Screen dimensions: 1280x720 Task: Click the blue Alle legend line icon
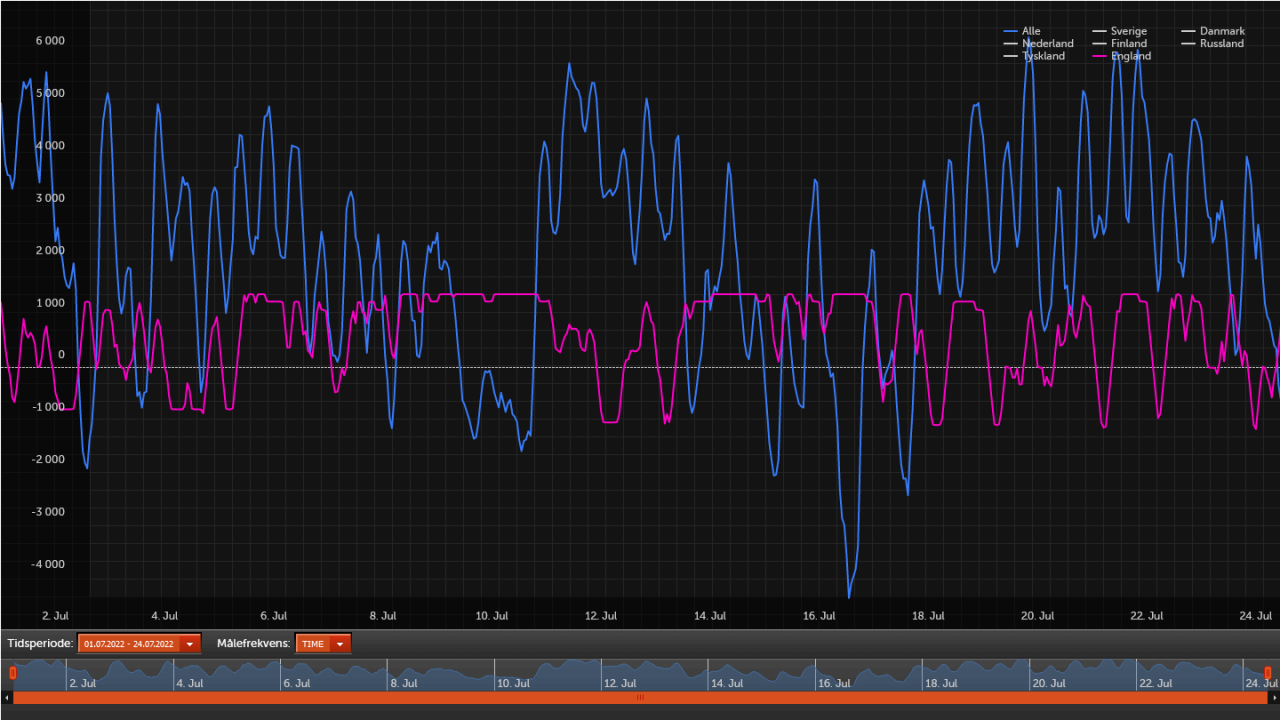pyautogui.click(x=1010, y=31)
